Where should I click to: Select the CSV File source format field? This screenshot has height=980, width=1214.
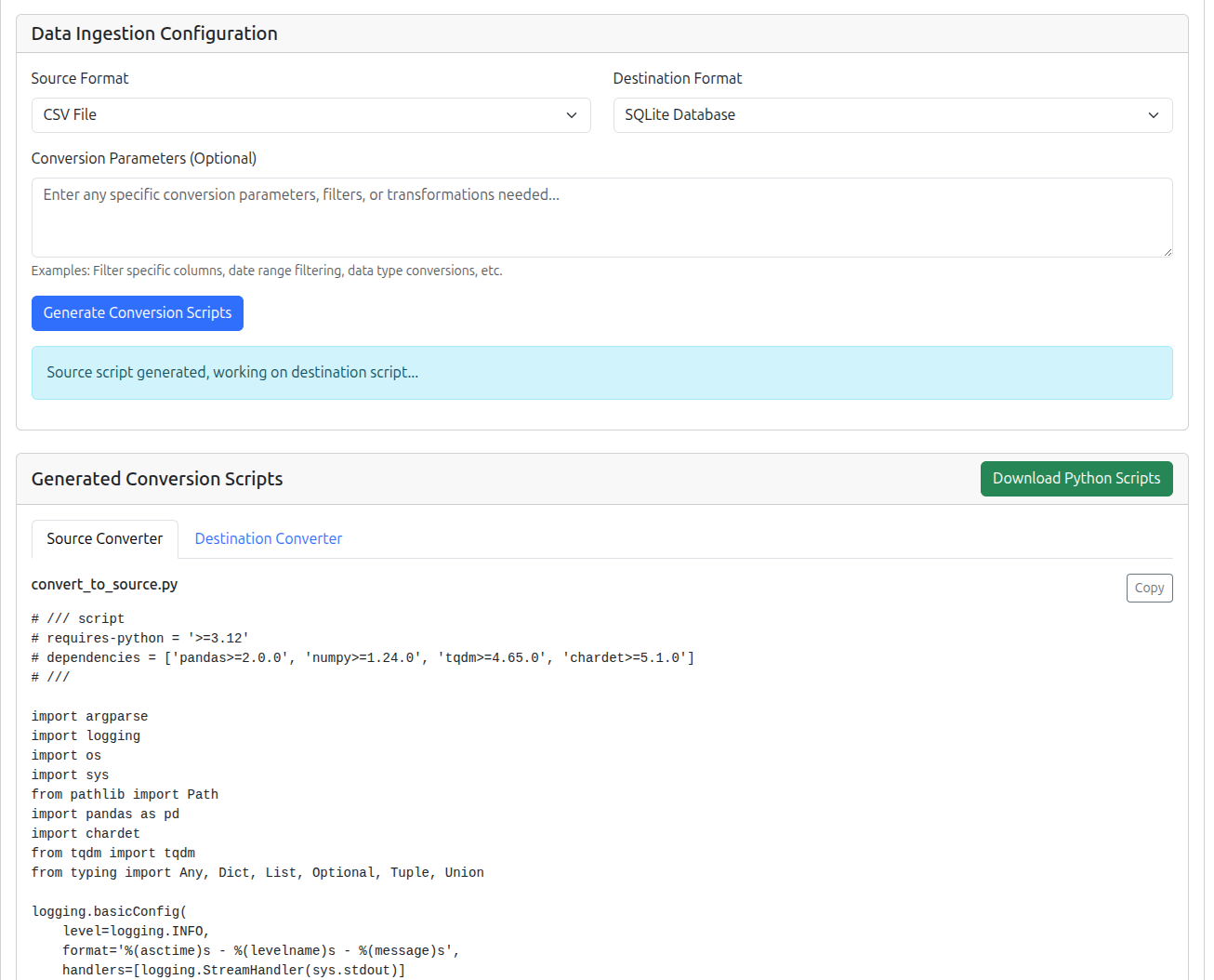(310, 114)
